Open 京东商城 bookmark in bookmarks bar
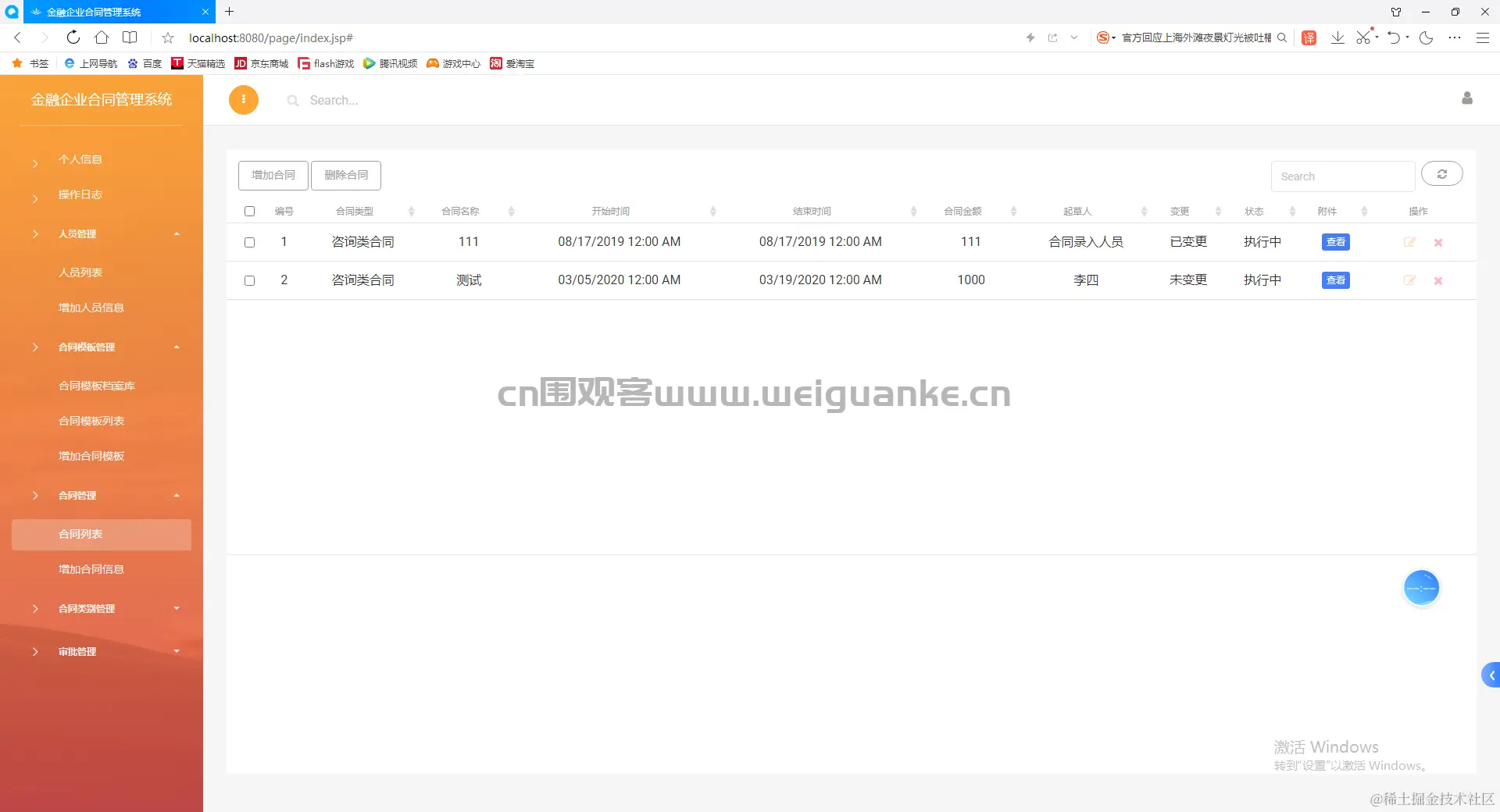The height and width of the screenshot is (812, 1500). point(262,63)
